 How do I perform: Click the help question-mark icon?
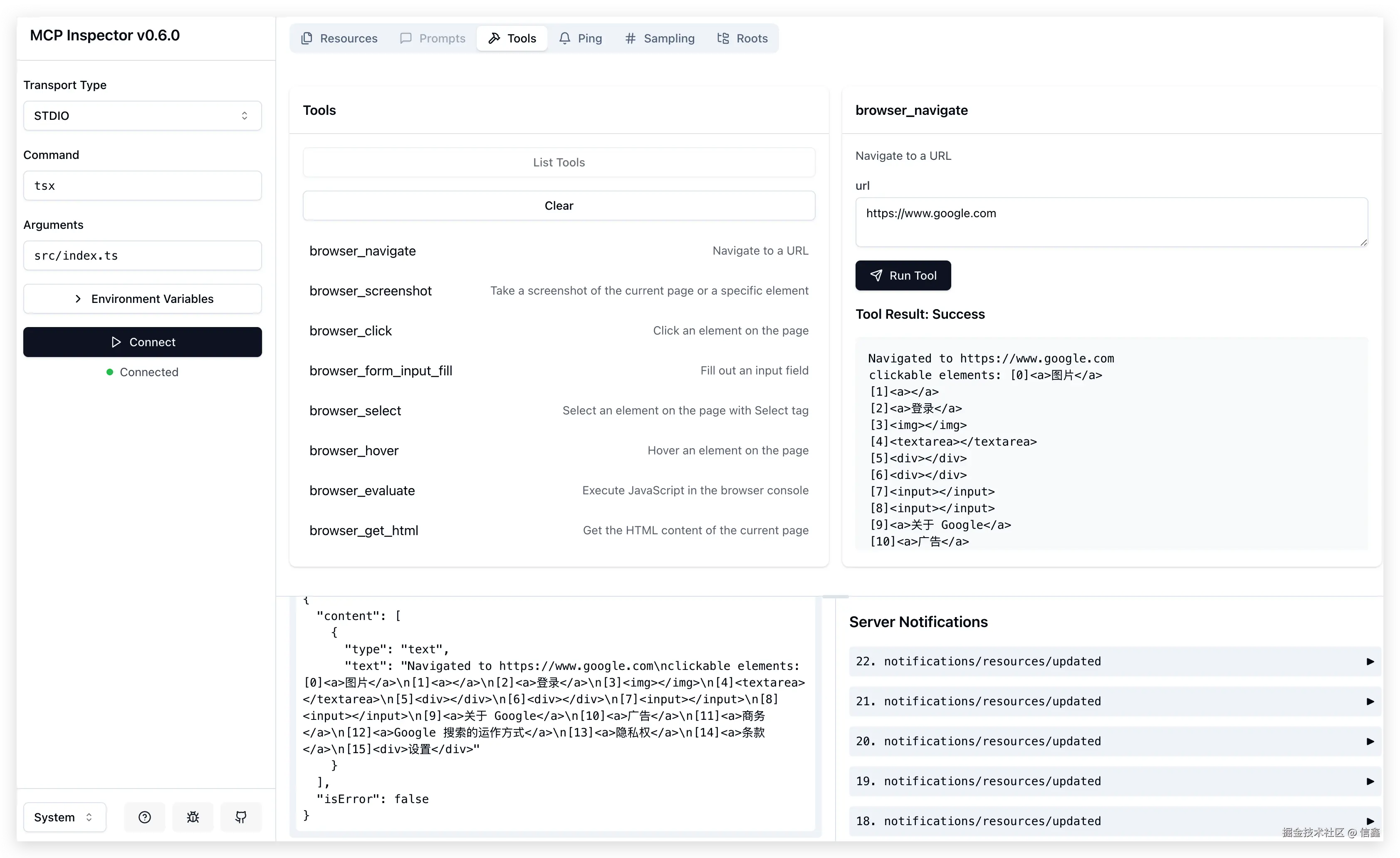pos(144,817)
